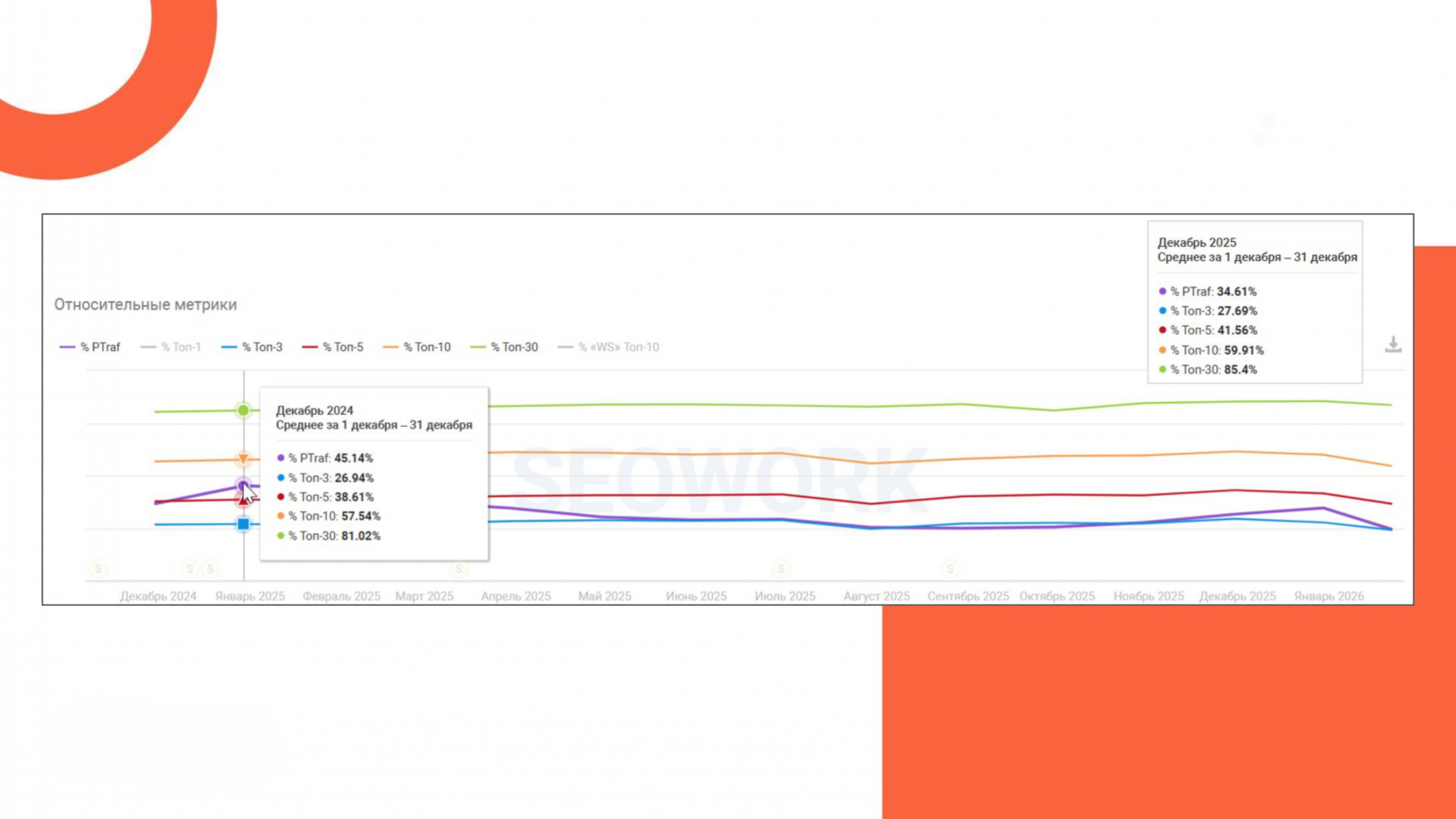This screenshot has height=819, width=1456.
Task: Click the chart title Относительные метрики
Action: 146,305
